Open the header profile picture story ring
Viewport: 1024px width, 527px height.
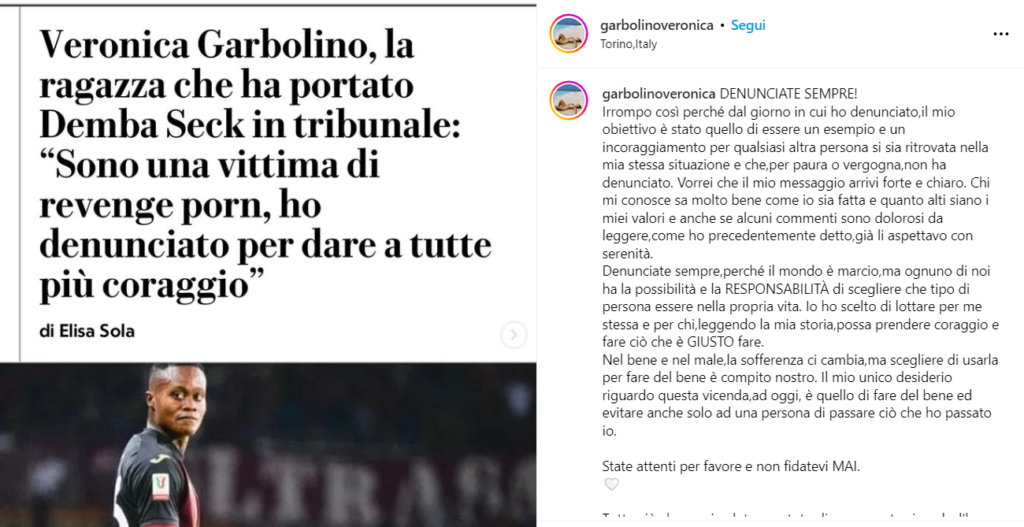point(569,34)
